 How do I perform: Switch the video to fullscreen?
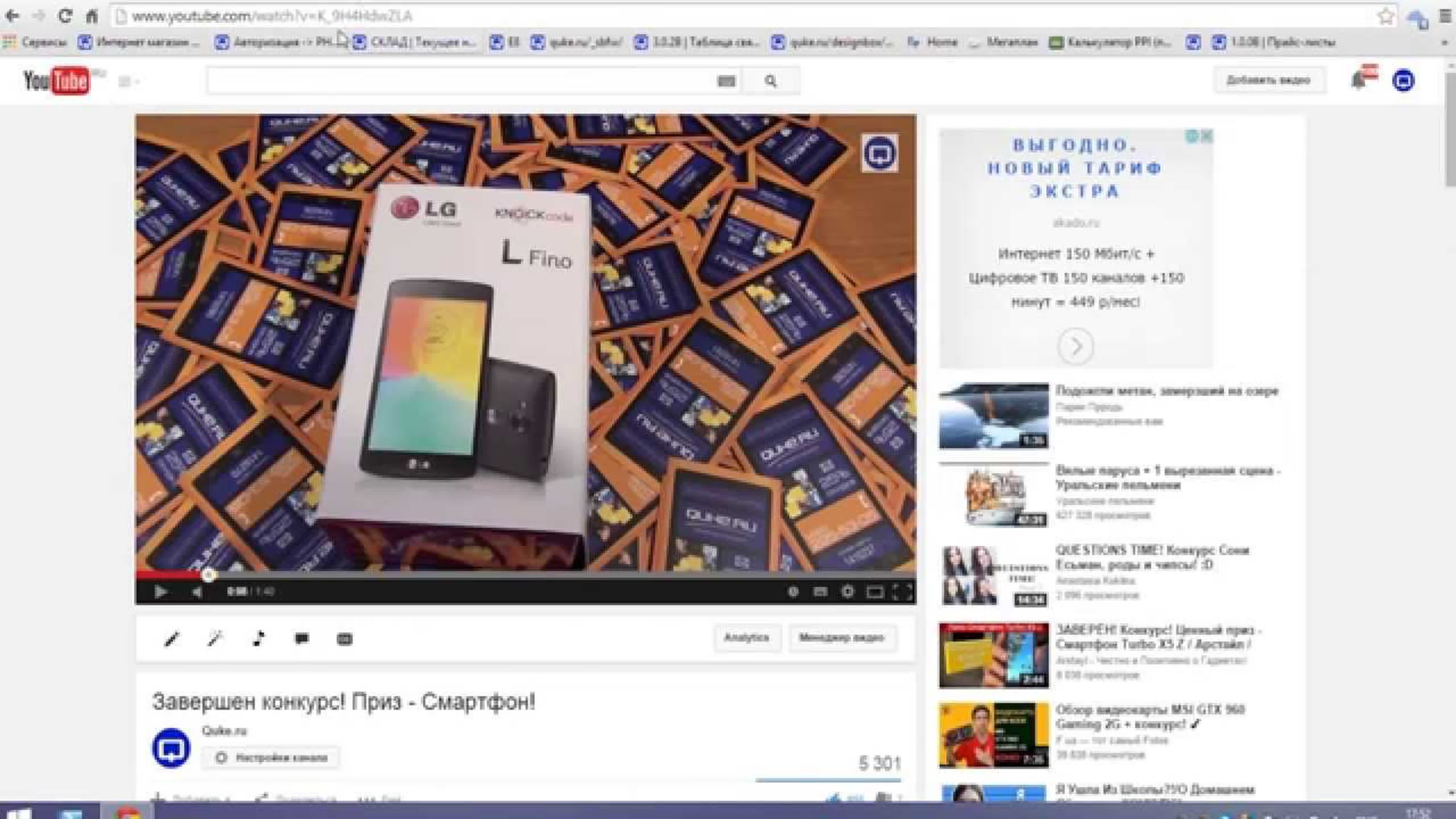(x=902, y=591)
